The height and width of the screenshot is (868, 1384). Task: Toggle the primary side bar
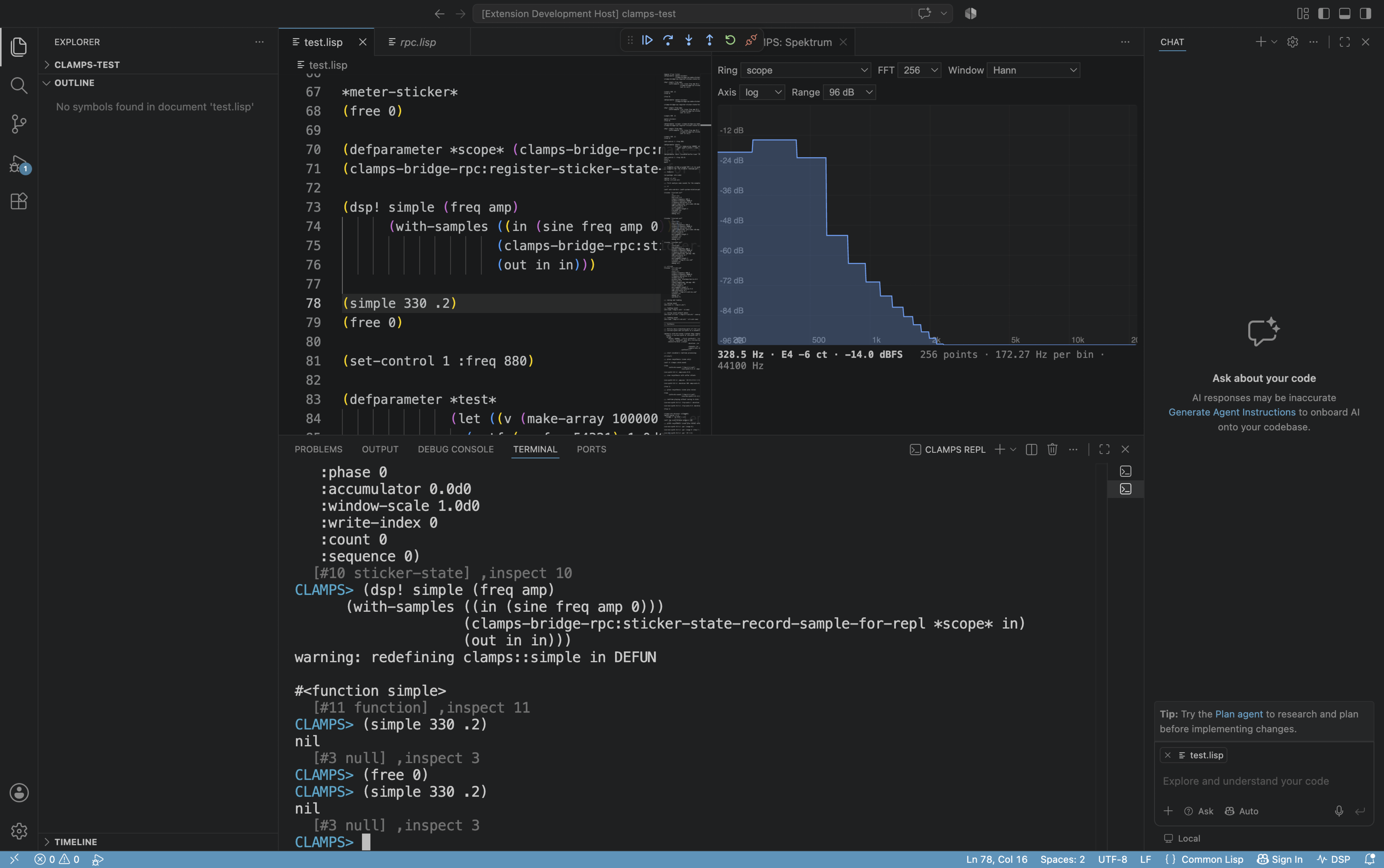[1324, 14]
